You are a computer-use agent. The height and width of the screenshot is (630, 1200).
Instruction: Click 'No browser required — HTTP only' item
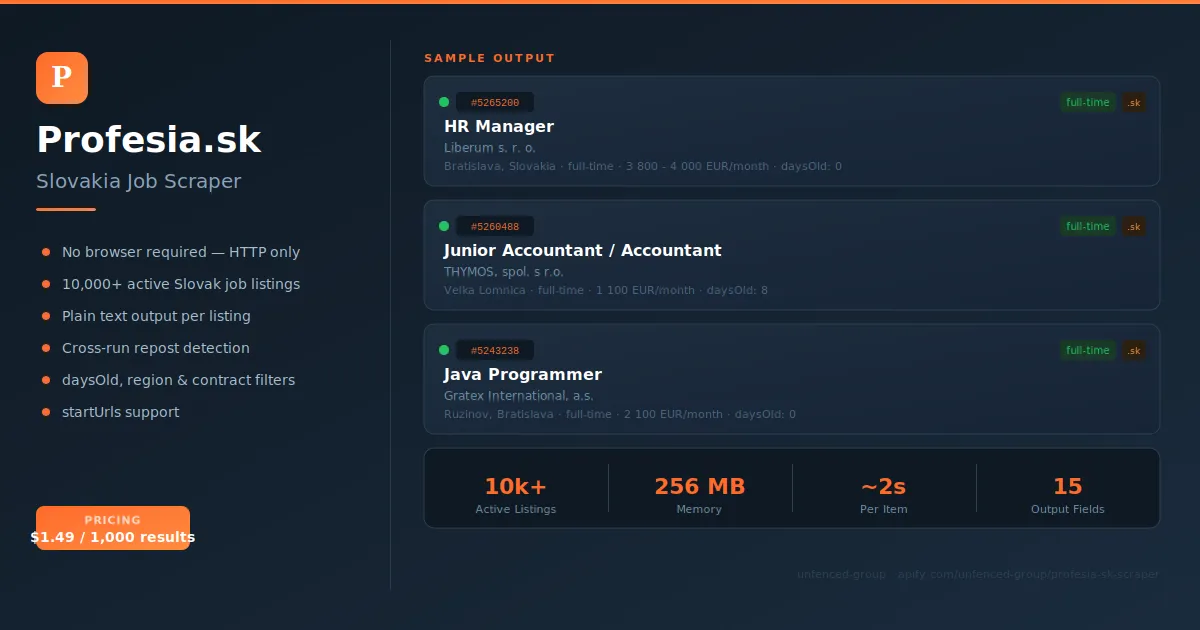[x=171, y=252]
